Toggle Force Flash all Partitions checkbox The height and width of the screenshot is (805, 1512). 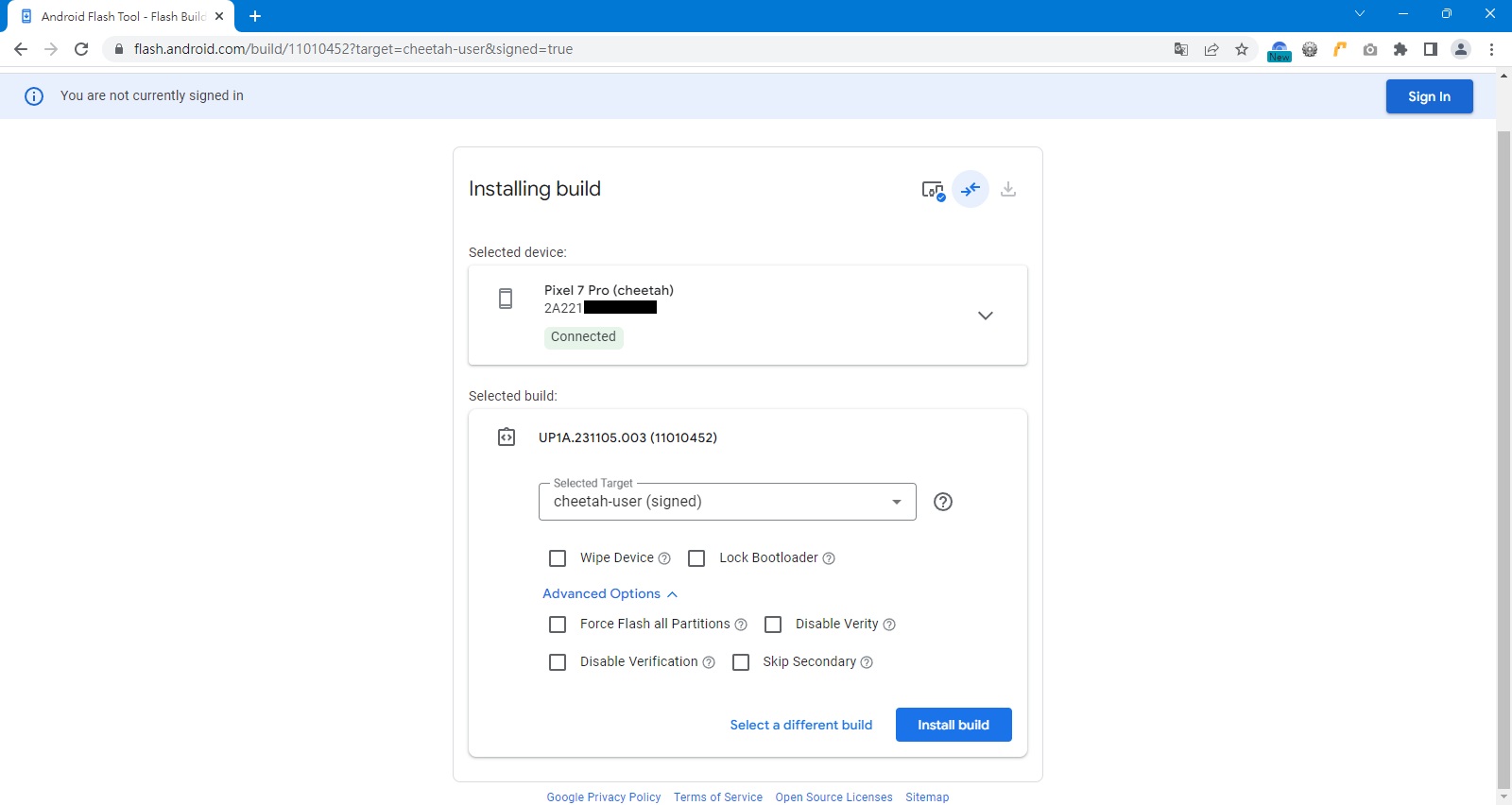coord(558,625)
